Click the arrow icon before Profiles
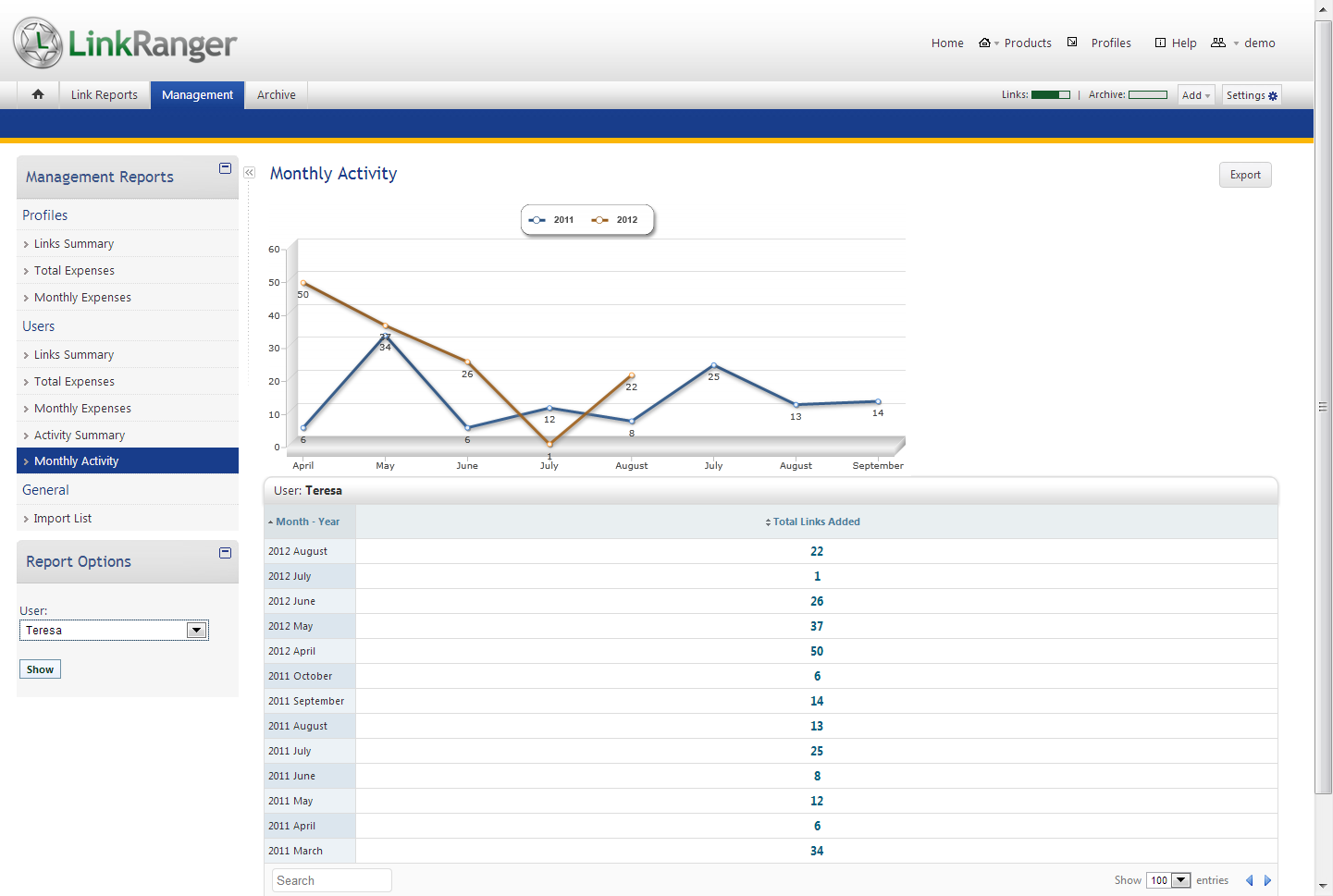This screenshot has width=1333, height=896. (1072, 43)
